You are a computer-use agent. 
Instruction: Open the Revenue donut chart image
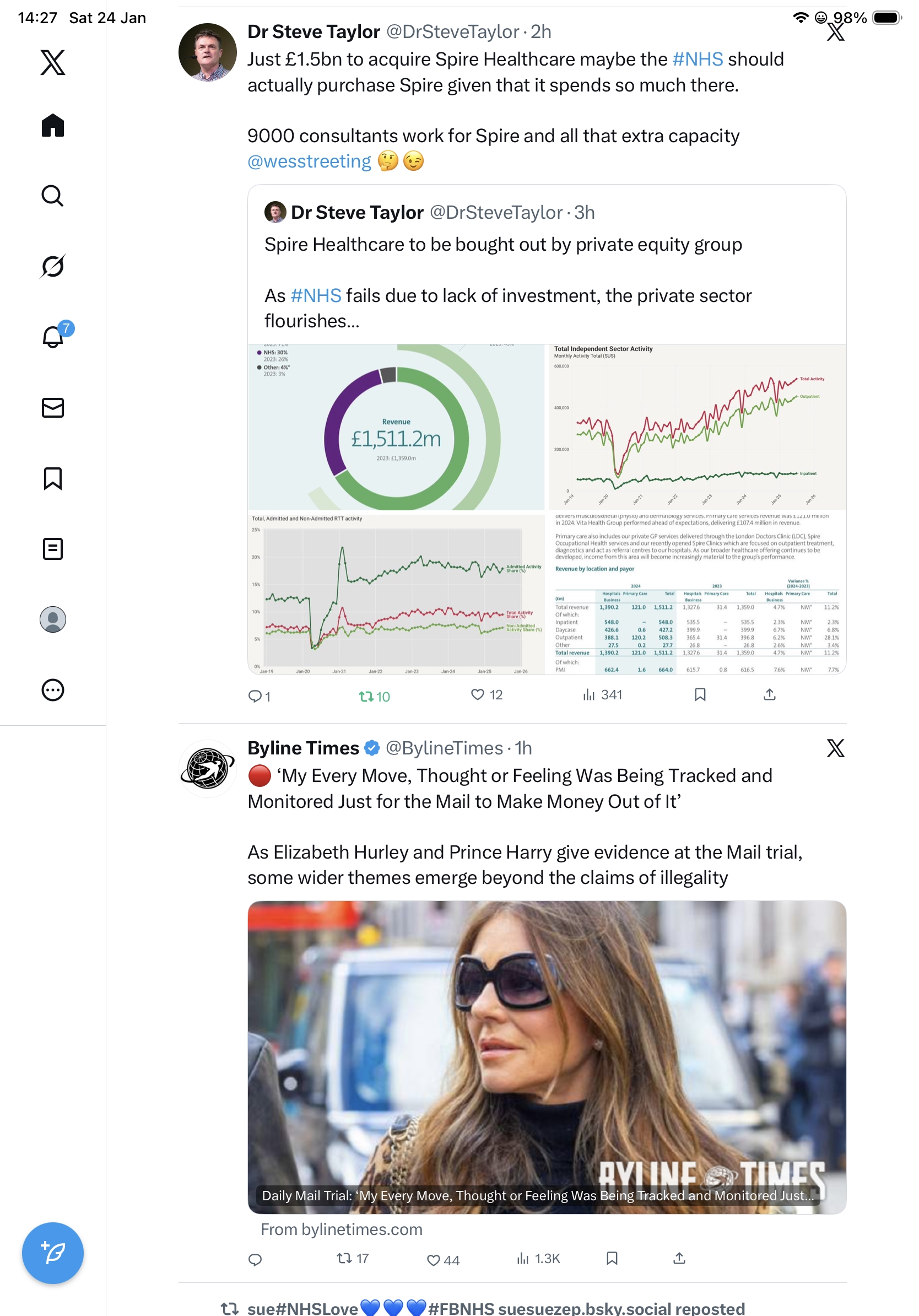(x=396, y=427)
